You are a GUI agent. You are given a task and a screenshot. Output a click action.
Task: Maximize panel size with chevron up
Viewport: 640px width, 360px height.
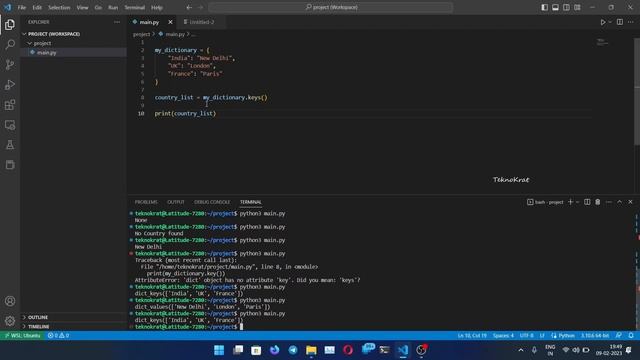(x=619, y=202)
